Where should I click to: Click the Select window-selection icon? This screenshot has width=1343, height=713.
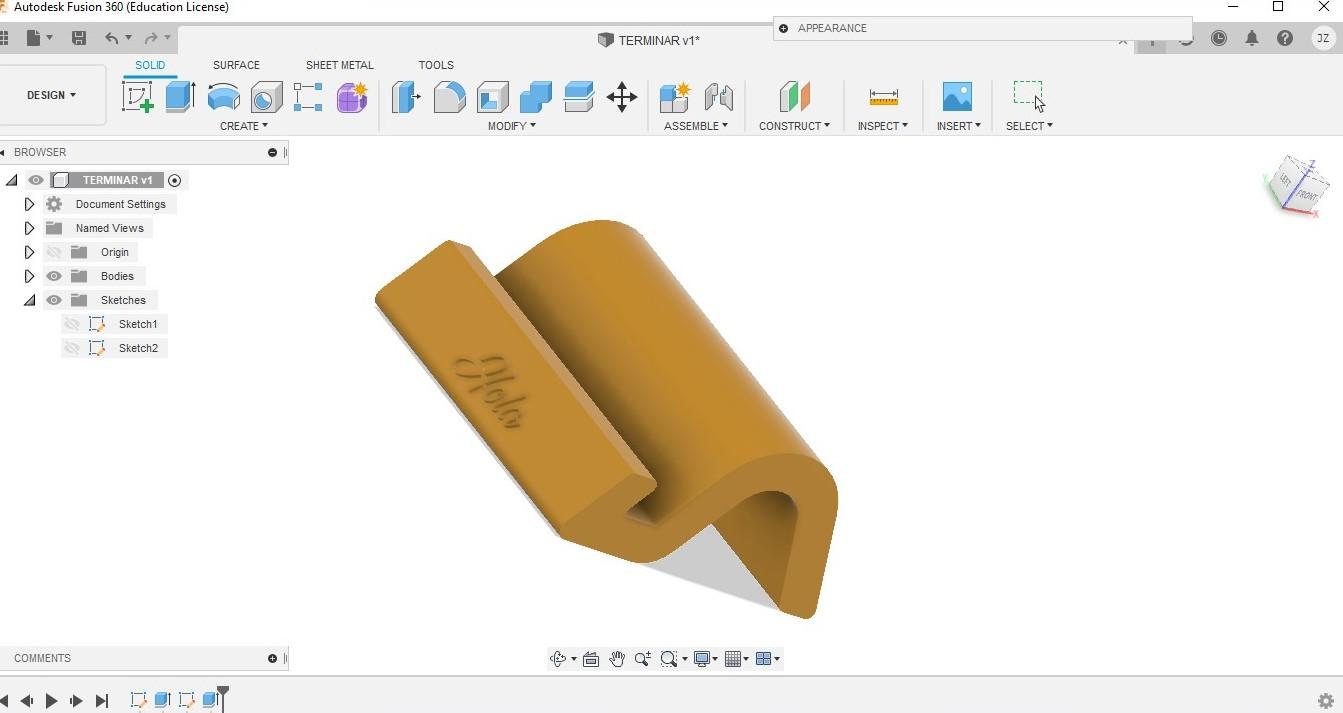(1028, 95)
